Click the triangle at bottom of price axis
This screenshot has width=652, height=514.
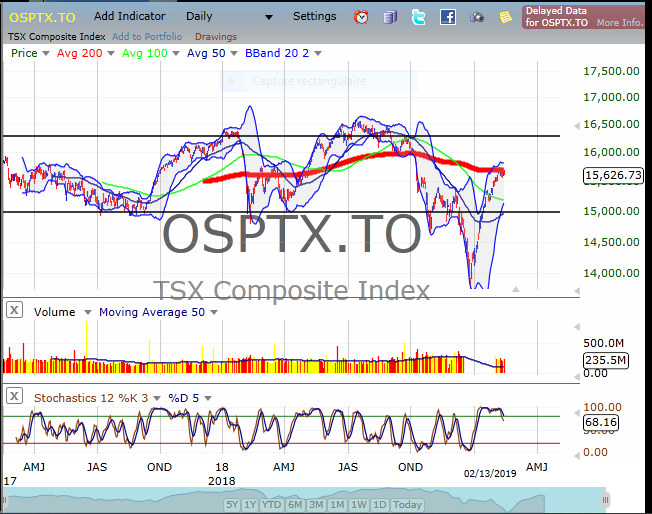click(577, 291)
